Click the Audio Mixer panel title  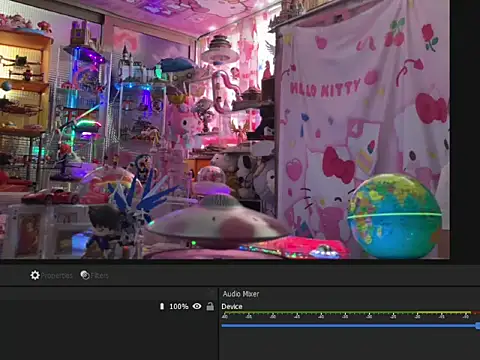click(x=241, y=294)
